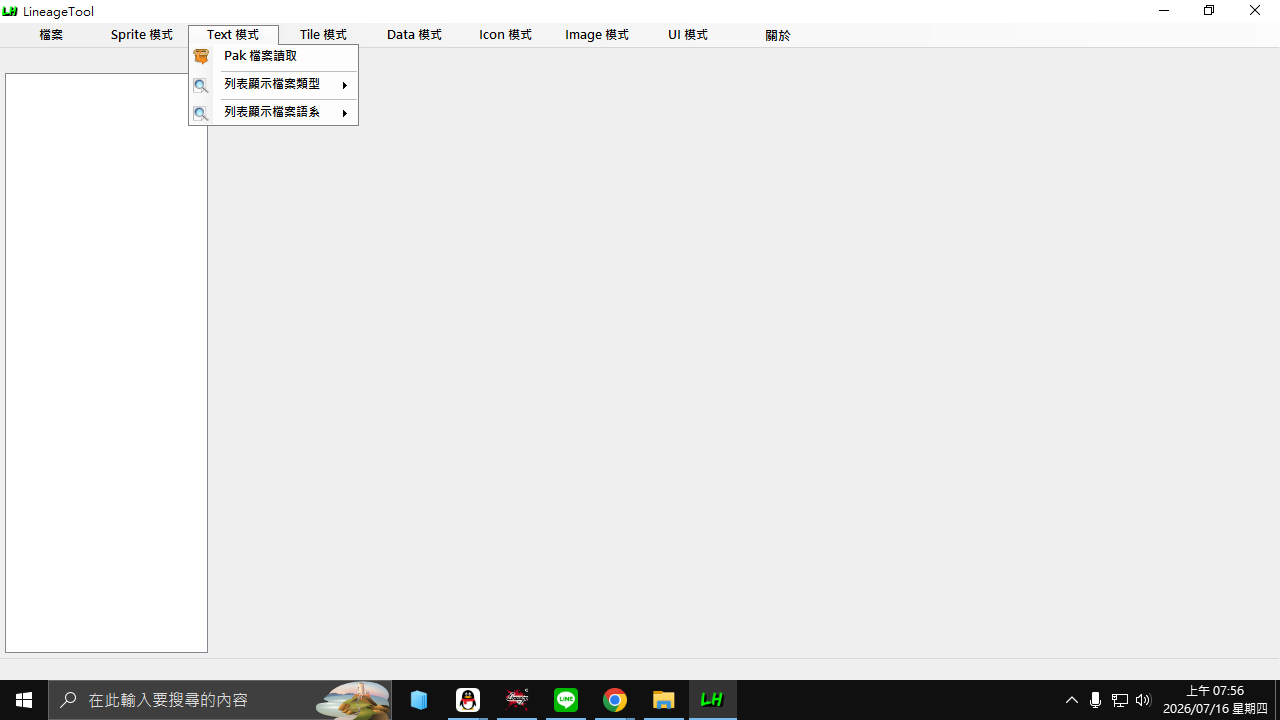Minimize the LineageTool window
This screenshot has height=720, width=1280.
(1164, 11)
